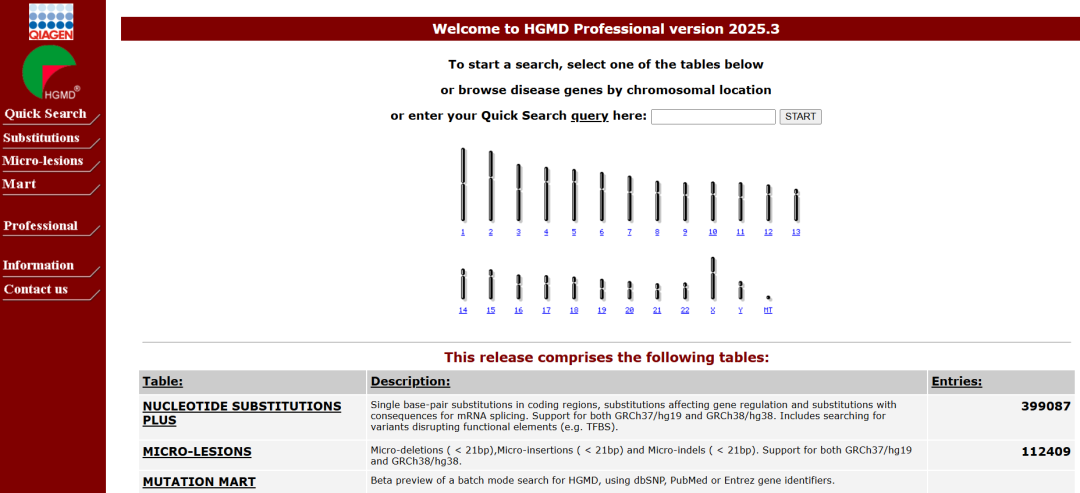Open NUCLEOTIDE SUBSTITUTIONS PLUS table link
Image resolution: width=1080 pixels, height=493 pixels.
pos(242,413)
